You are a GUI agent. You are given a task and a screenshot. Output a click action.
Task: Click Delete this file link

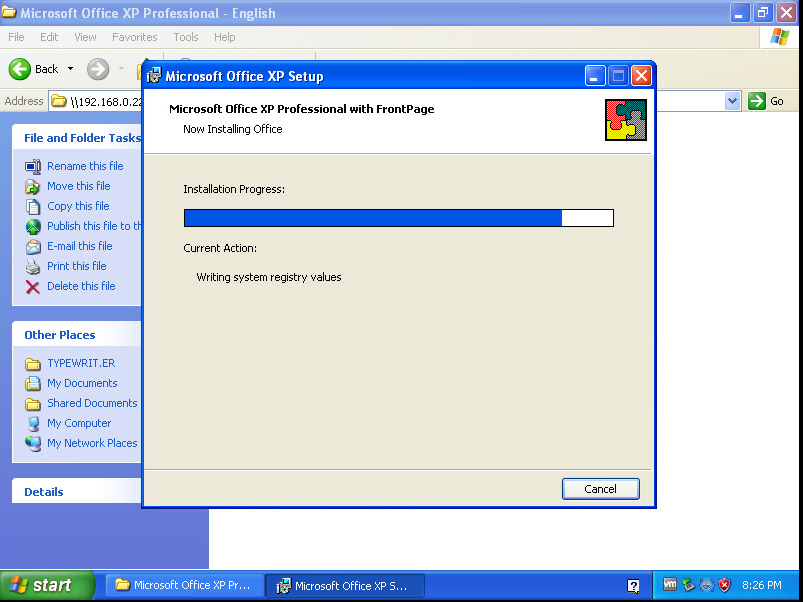(x=81, y=286)
